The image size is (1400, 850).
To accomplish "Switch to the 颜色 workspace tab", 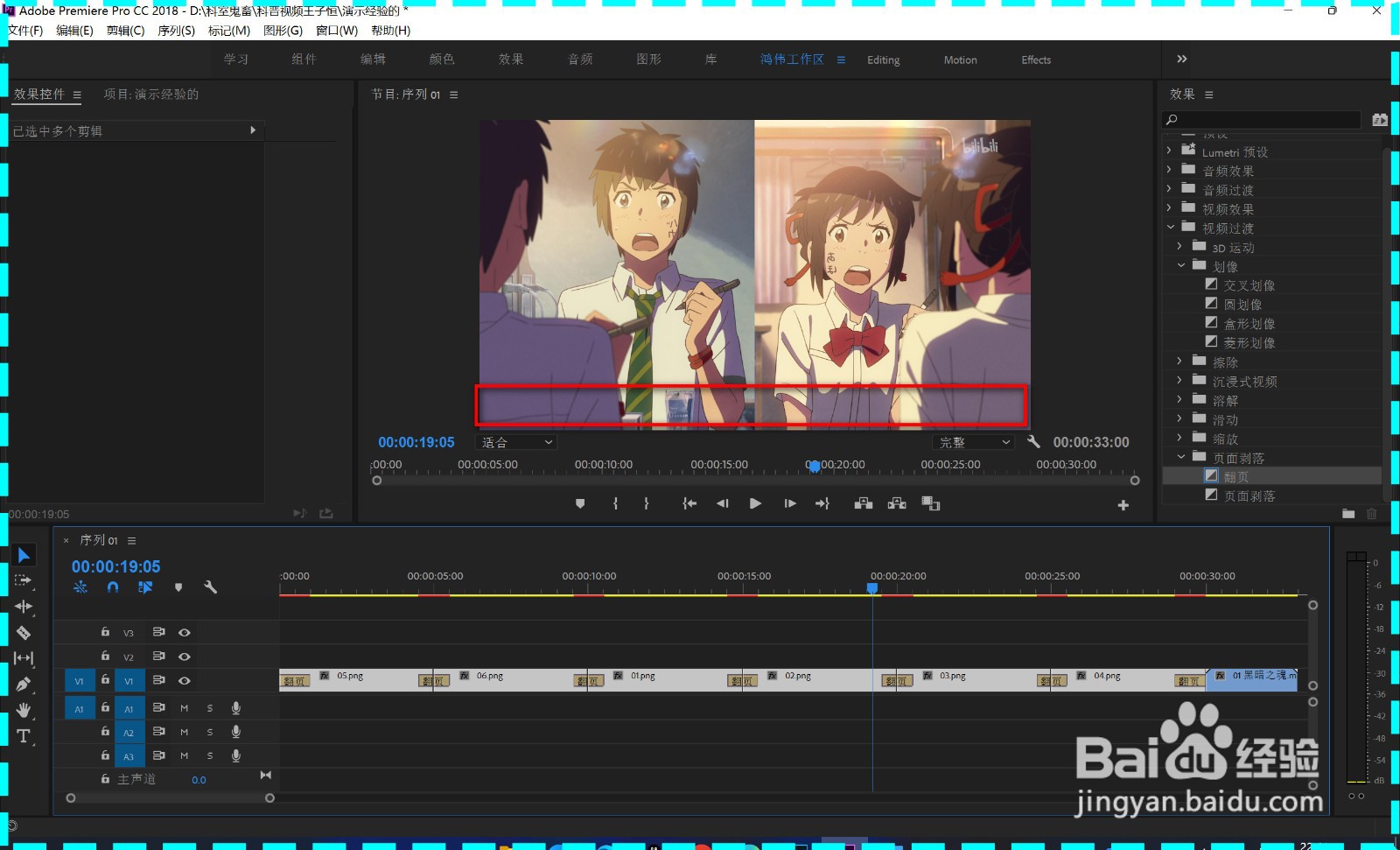I will pyautogui.click(x=442, y=60).
